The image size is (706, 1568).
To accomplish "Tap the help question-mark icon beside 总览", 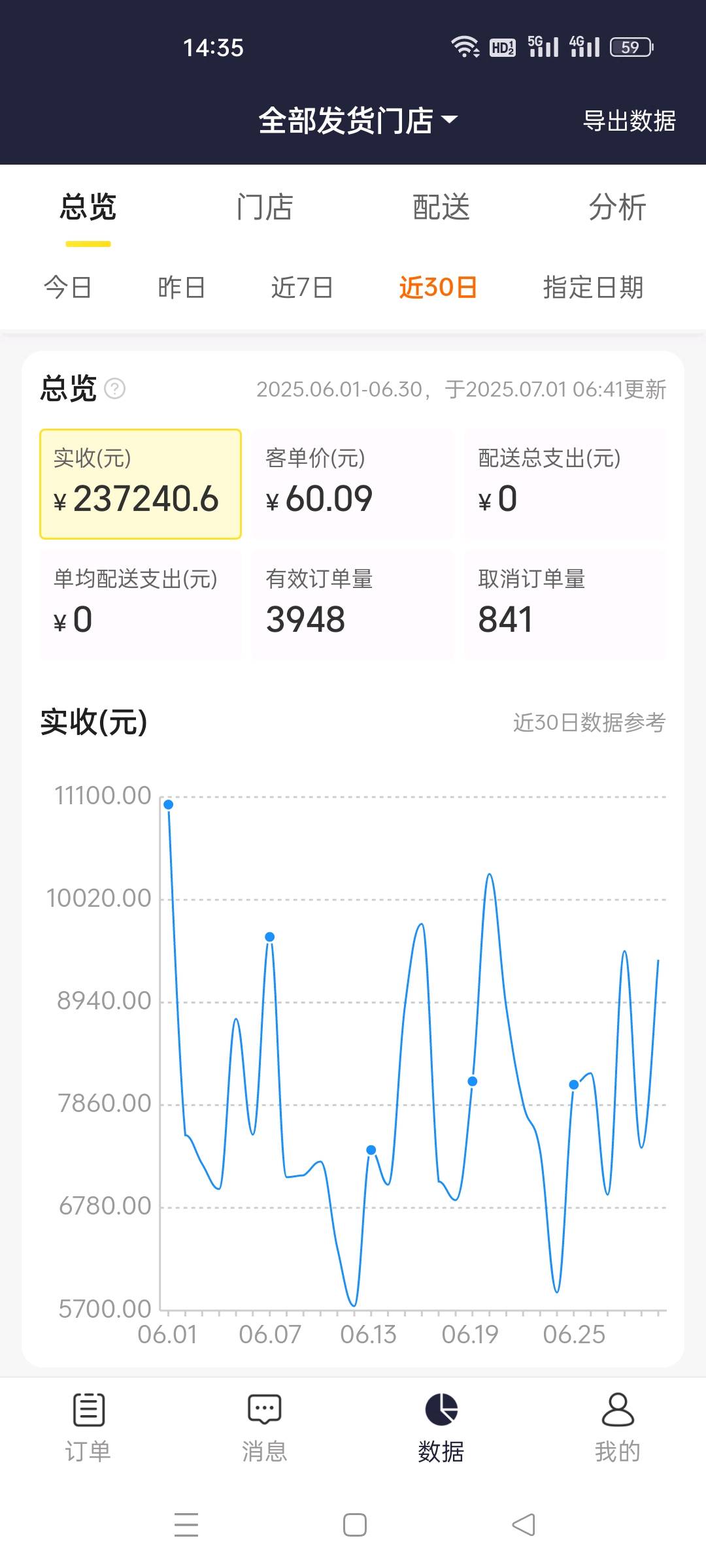I will (x=115, y=389).
